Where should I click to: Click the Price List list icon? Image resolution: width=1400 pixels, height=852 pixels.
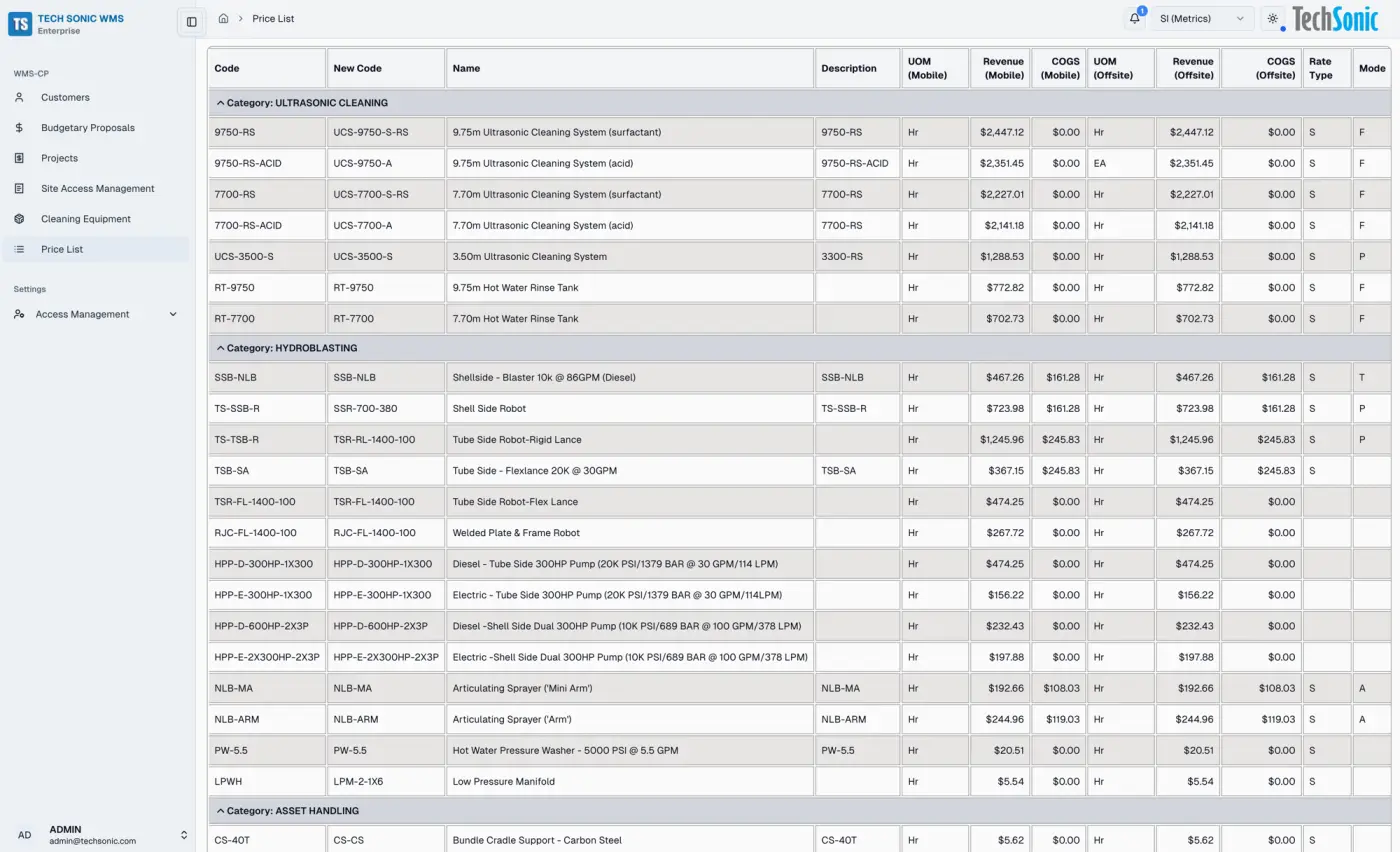(19, 249)
